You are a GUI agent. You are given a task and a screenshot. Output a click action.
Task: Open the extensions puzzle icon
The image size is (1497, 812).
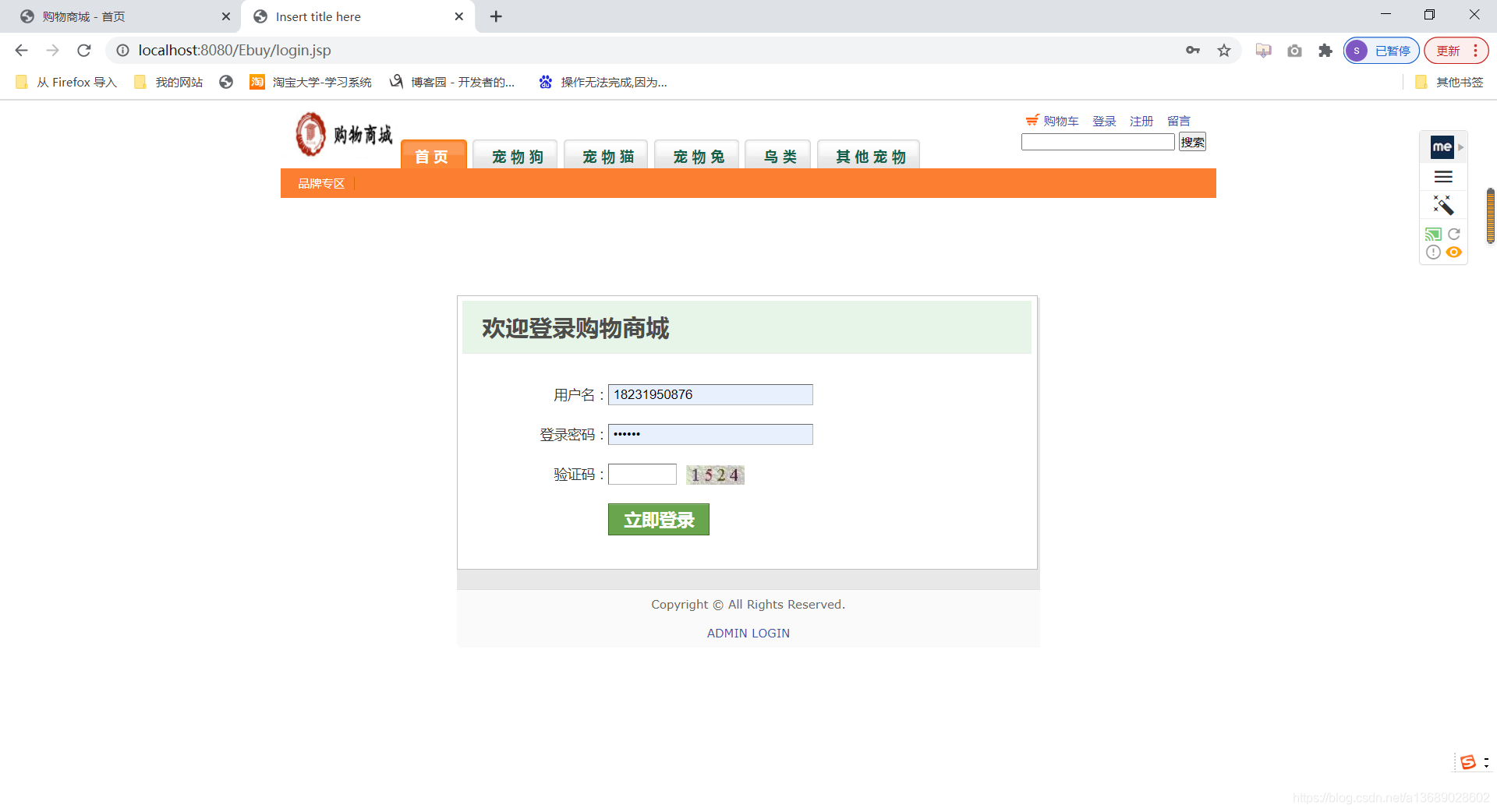[1325, 51]
